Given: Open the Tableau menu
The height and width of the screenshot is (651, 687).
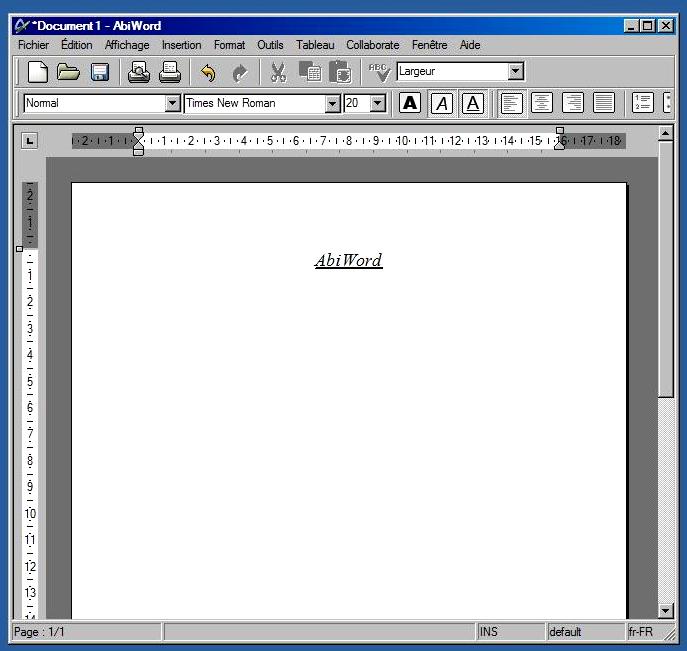Looking at the screenshot, I should click(x=315, y=45).
